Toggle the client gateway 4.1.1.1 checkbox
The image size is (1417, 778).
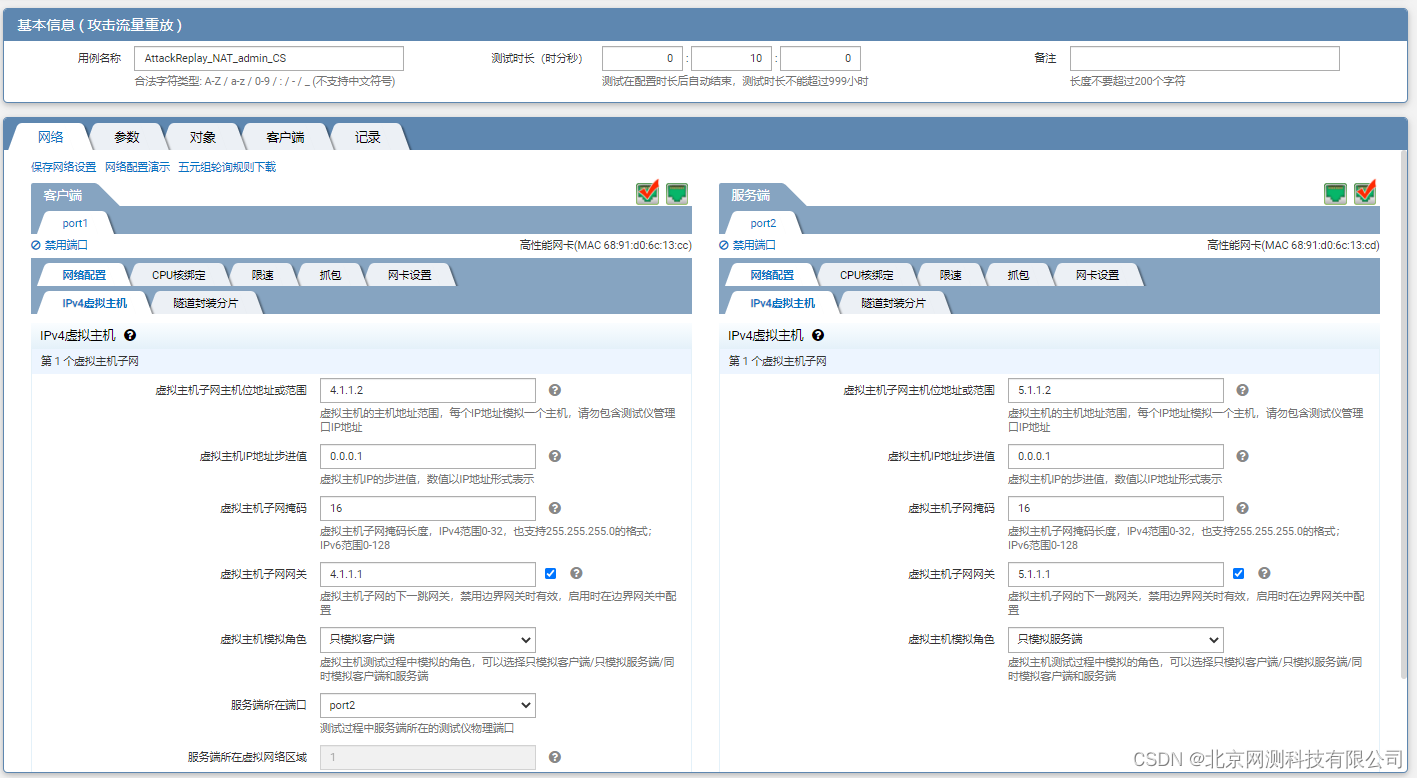pos(551,574)
